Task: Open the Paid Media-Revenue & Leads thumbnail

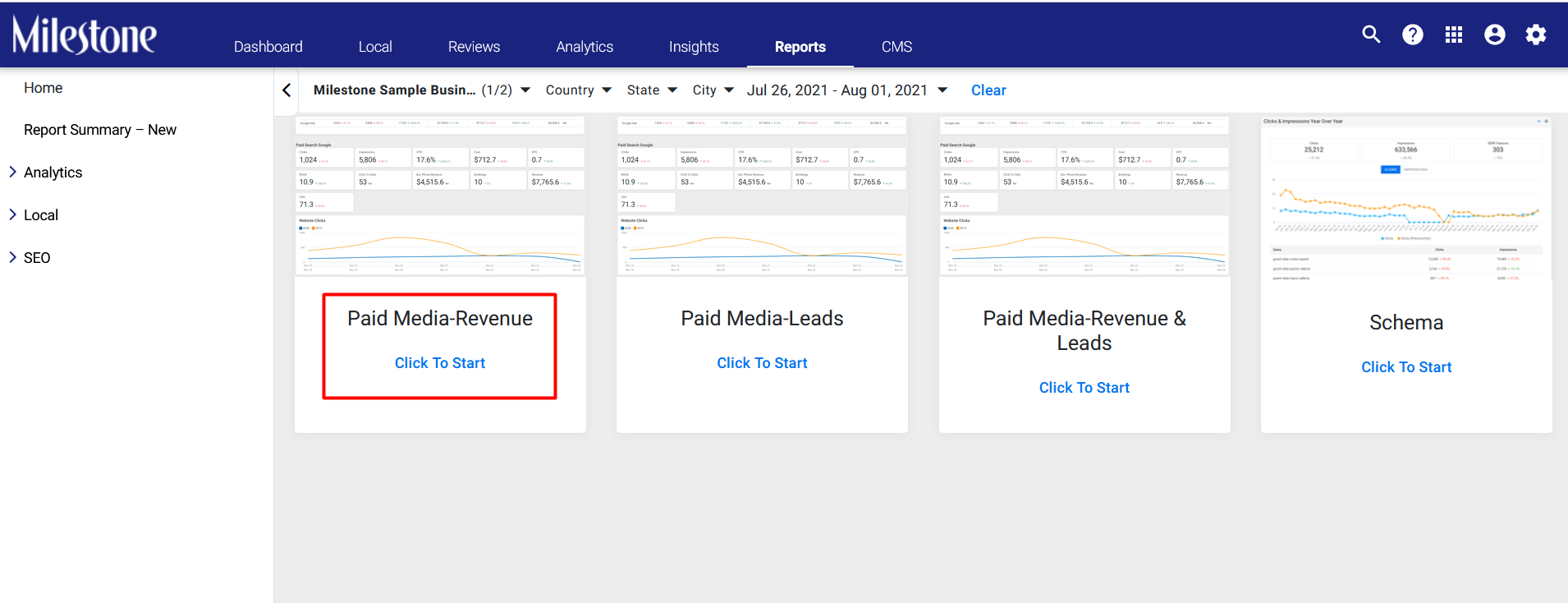Action: coord(1084,196)
